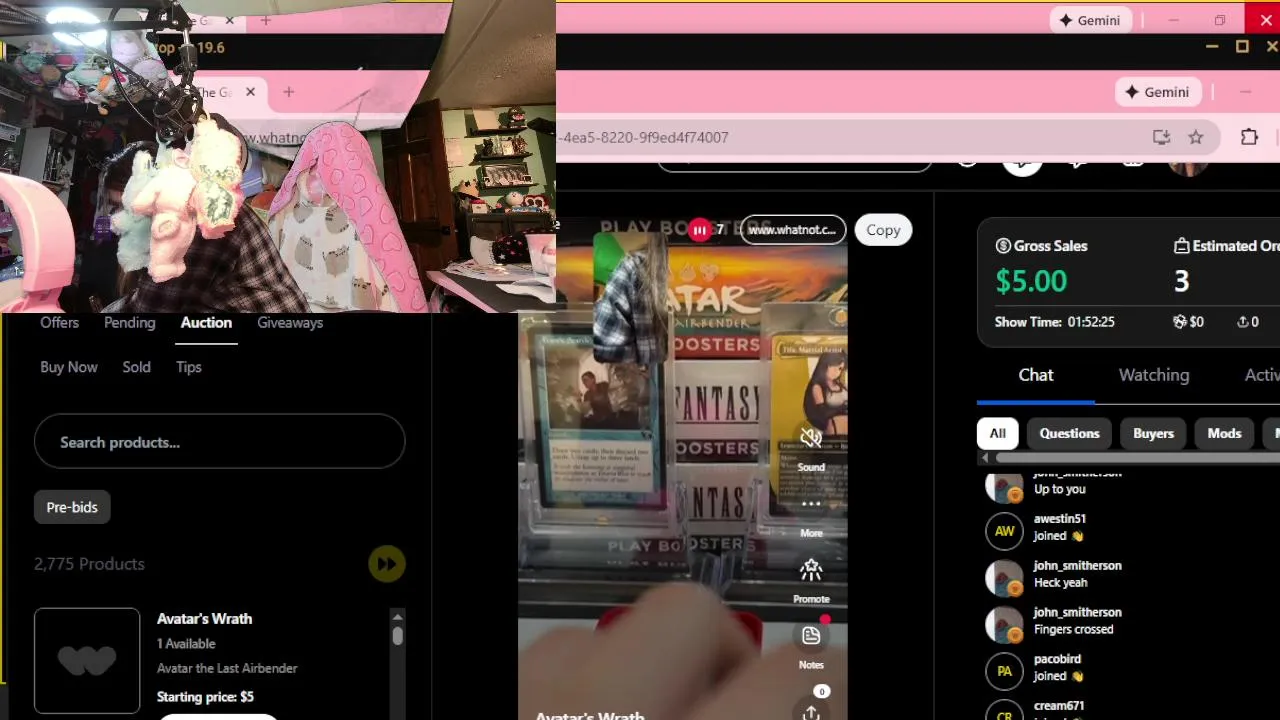Open the More options icon
Image resolution: width=1280 pixels, height=720 pixels.
(811, 504)
